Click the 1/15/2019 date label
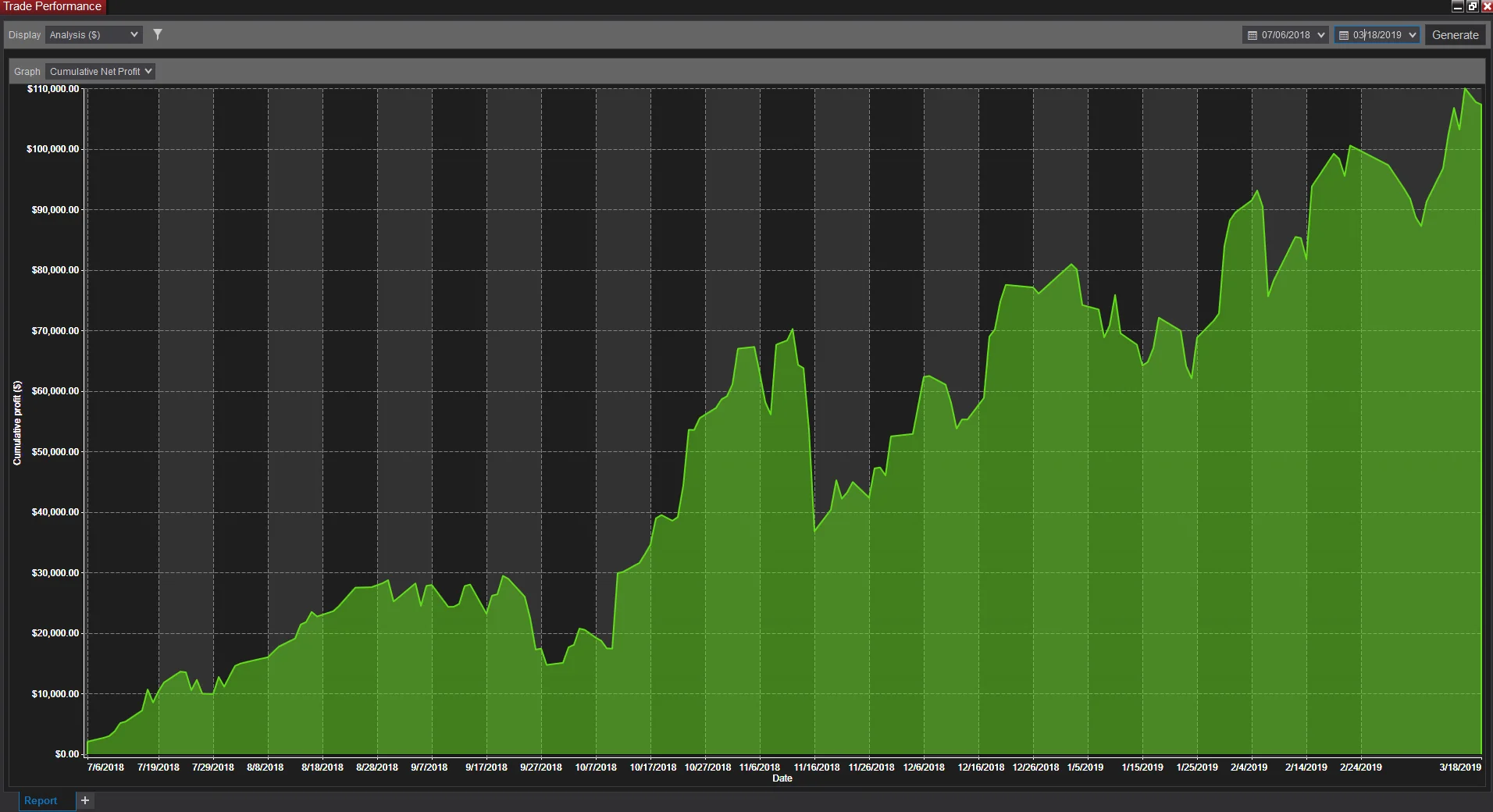The image size is (1493, 812). pos(1142,767)
